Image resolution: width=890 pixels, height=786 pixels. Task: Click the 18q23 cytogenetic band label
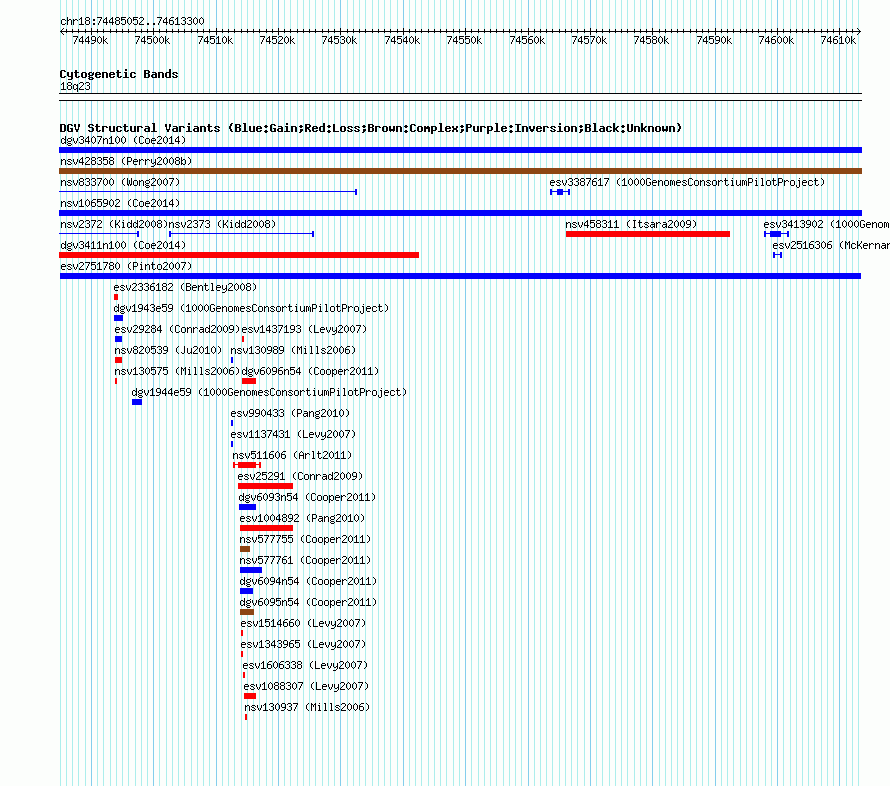75,86
